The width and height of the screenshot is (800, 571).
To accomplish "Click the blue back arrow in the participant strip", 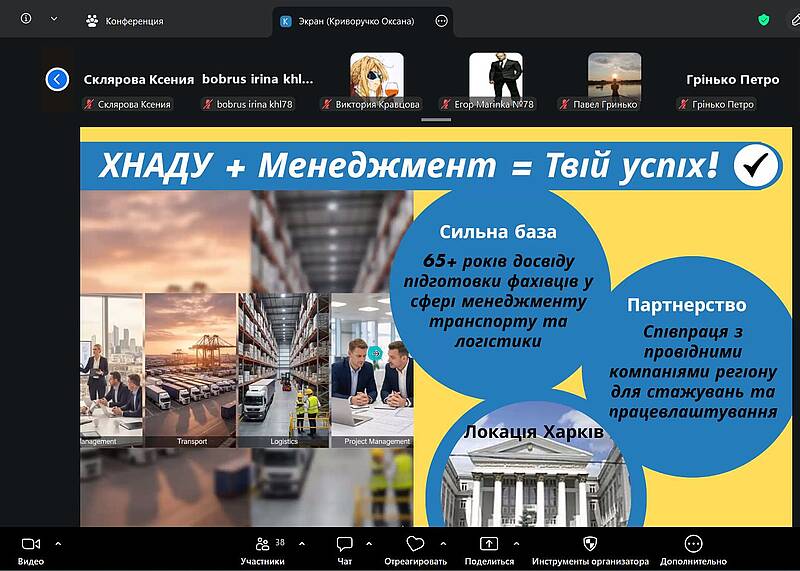I will [57, 79].
